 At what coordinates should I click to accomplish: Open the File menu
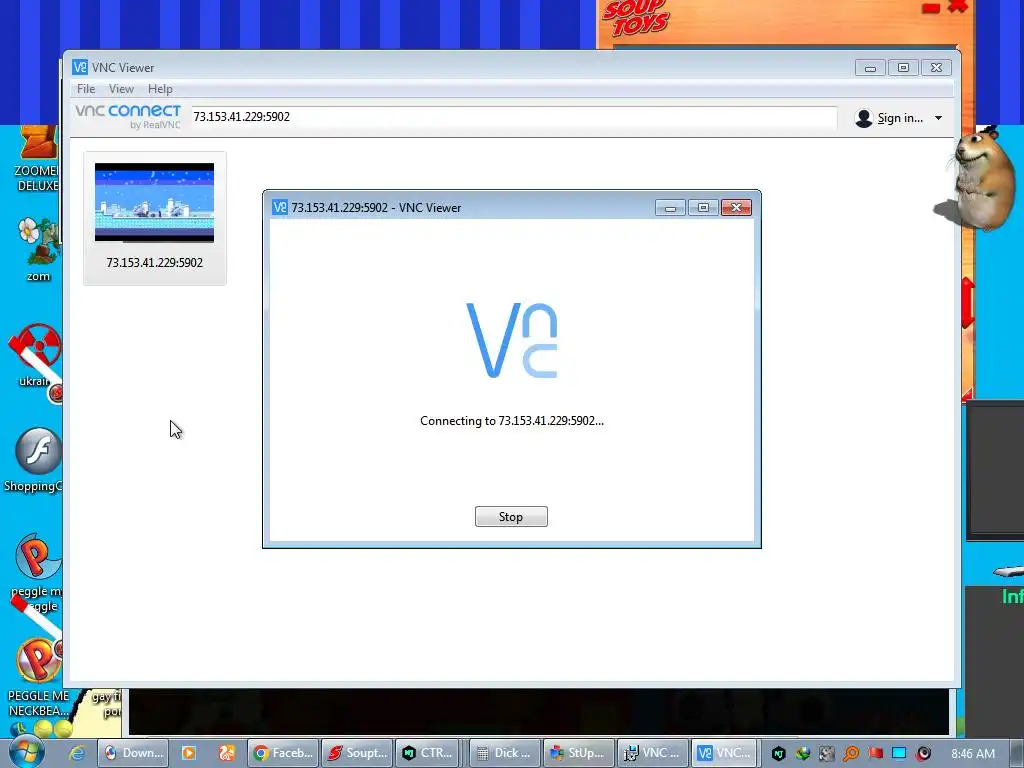86,89
